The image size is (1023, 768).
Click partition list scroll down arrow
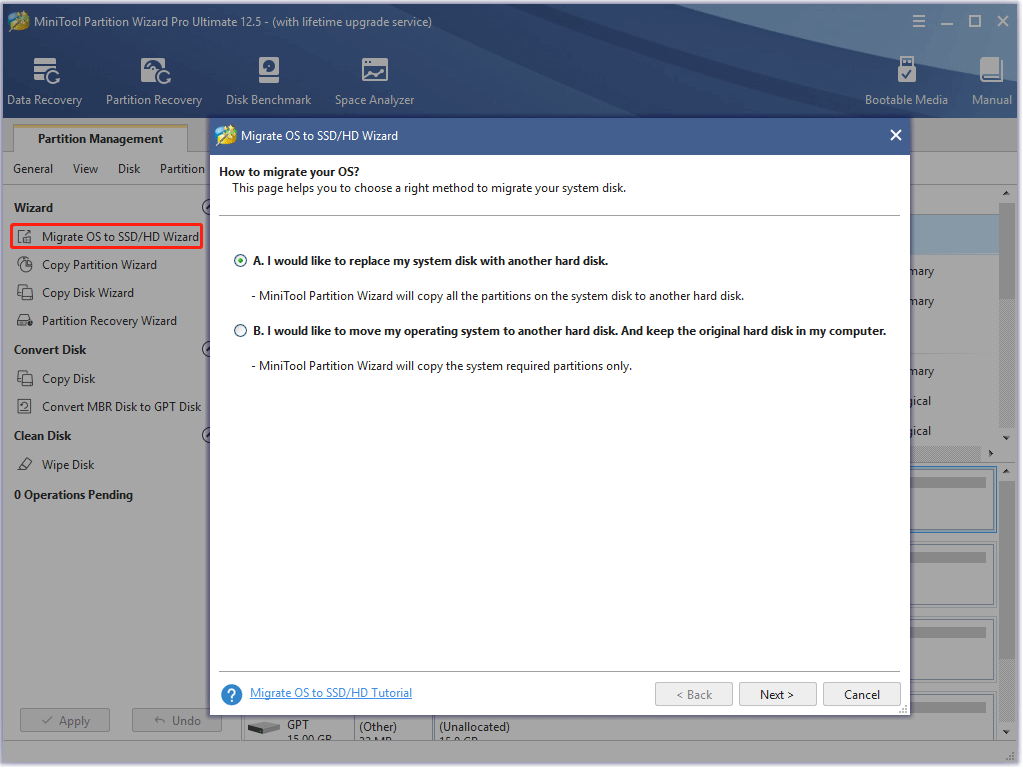tap(1006, 438)
